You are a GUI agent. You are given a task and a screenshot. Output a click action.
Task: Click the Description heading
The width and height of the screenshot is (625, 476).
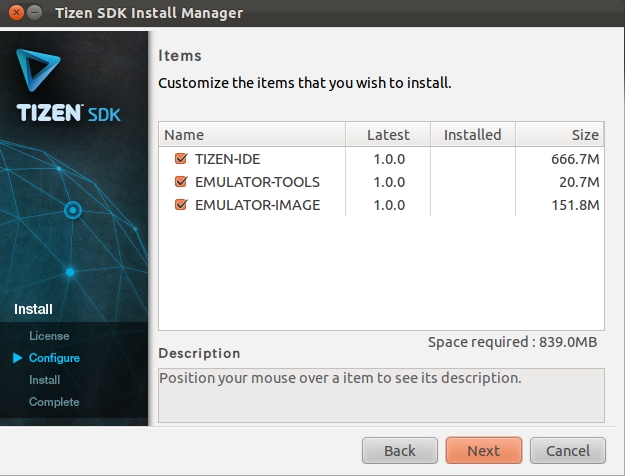pos(199,353)
